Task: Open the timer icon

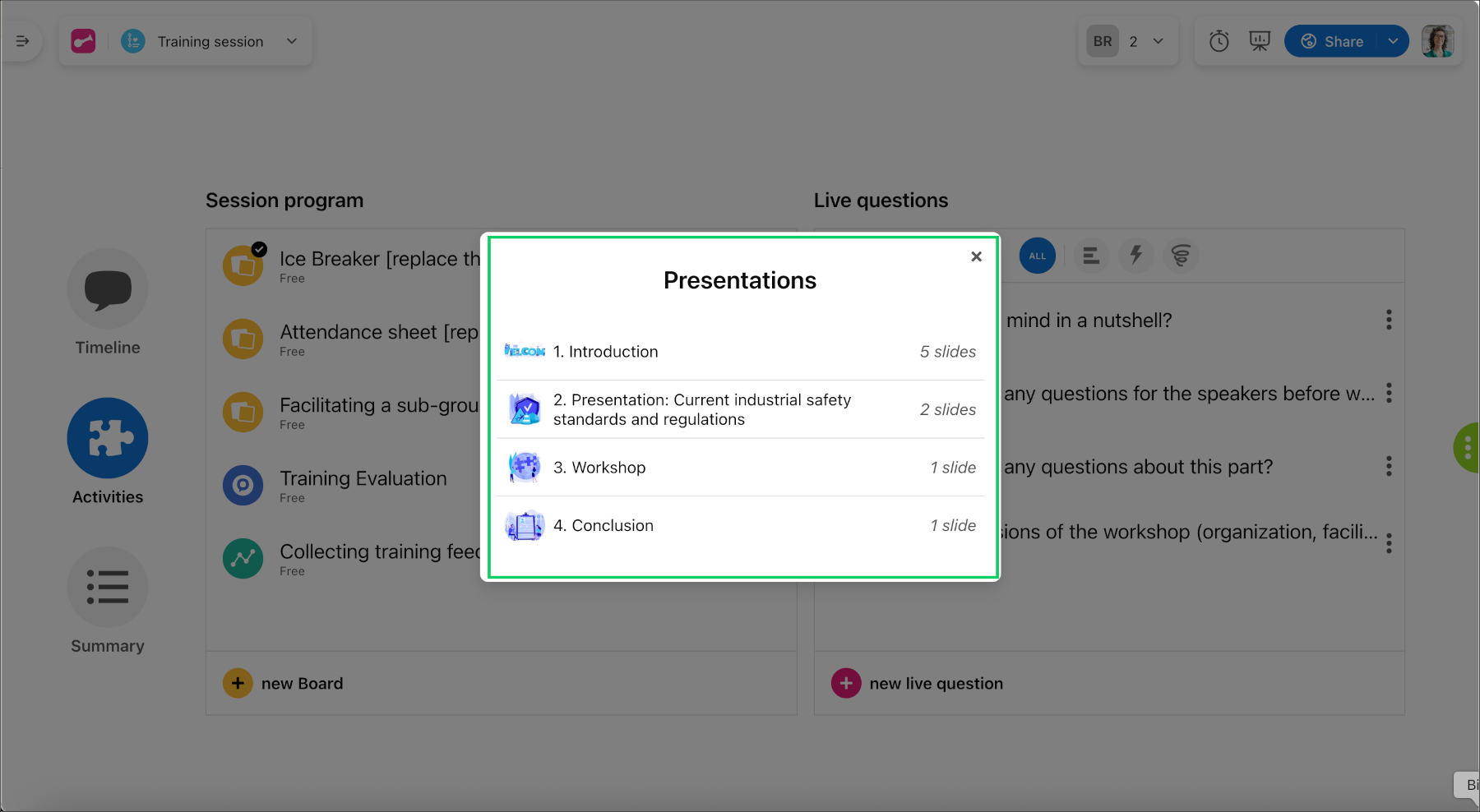Action: [x=1219, y=41]
